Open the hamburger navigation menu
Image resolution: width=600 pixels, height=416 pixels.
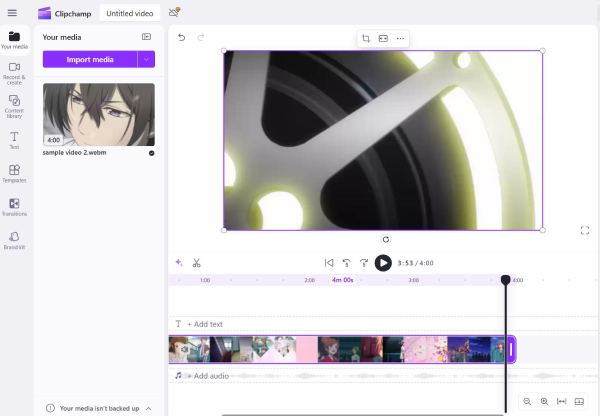(x=12, y=13)
